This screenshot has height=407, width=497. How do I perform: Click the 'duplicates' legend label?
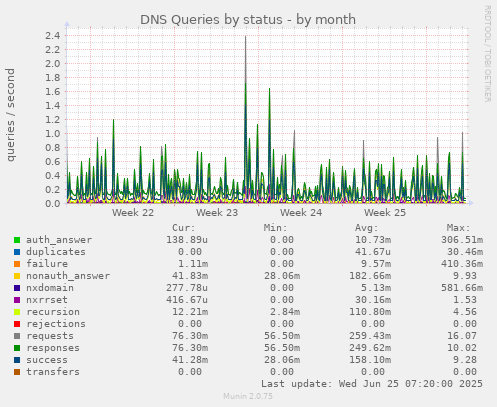pyautogui.click(x=56, y=252)
